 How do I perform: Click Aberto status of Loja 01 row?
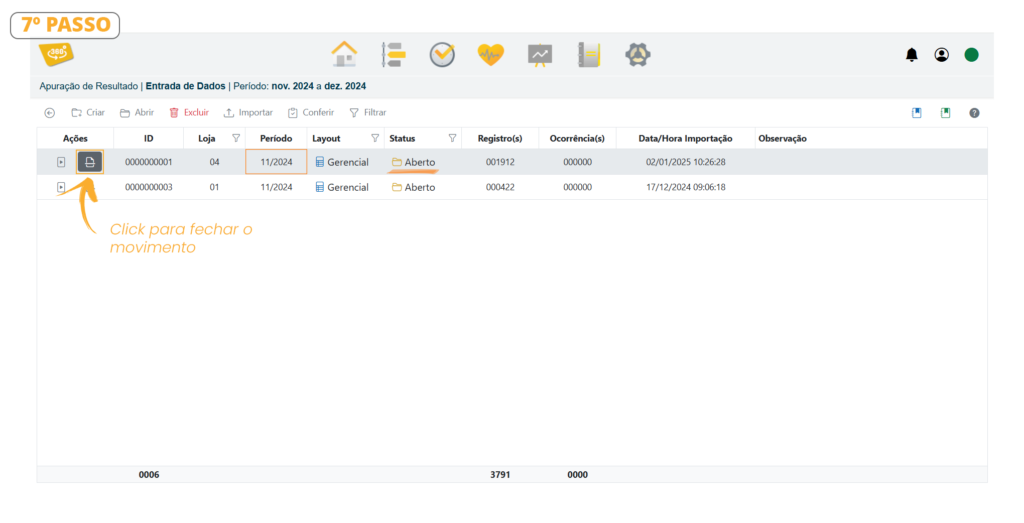click(413, 187)
